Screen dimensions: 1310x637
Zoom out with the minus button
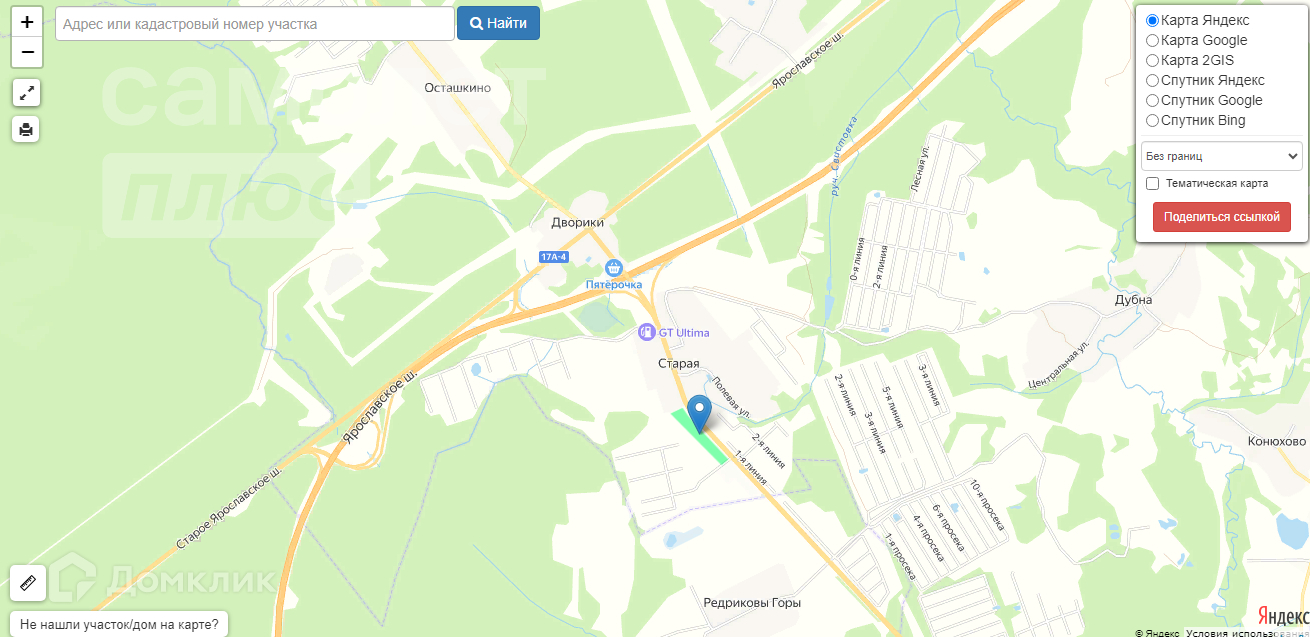[27, 52]
